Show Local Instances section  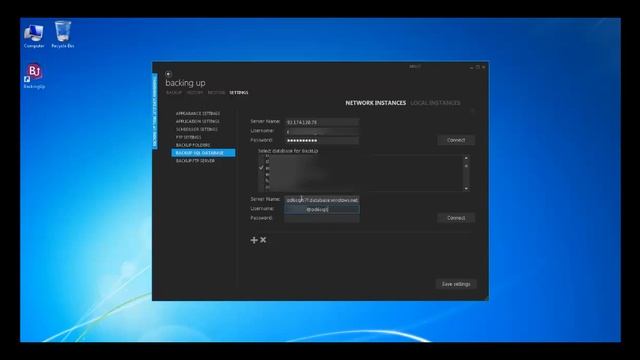click(x=436, y=103)
